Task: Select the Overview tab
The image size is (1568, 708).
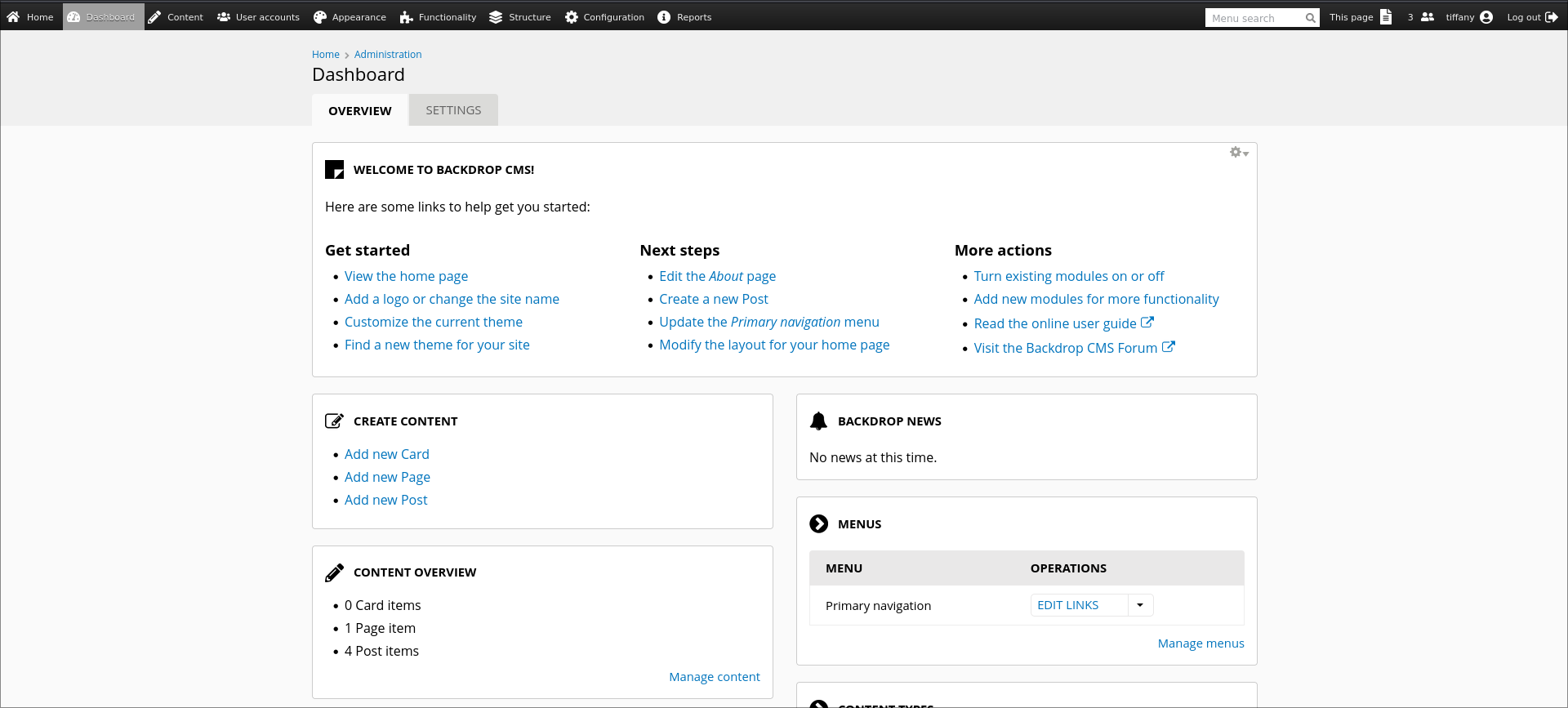Action: click(360, 111)
